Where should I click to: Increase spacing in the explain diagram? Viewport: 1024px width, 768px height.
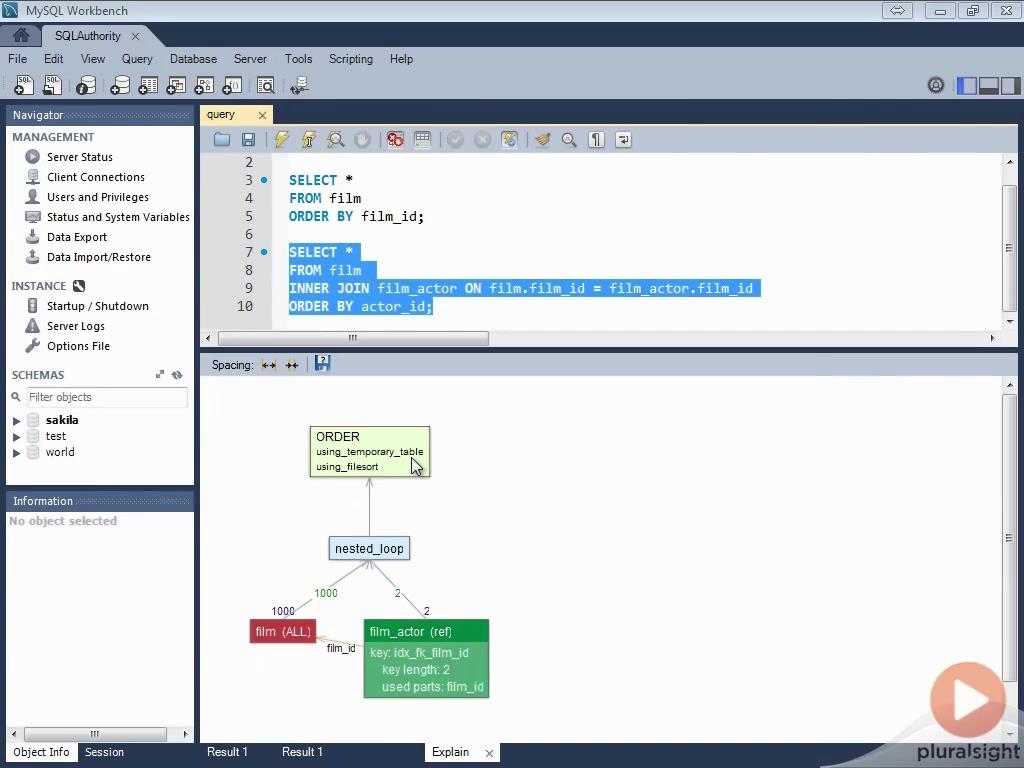click(x=269, y=365)
